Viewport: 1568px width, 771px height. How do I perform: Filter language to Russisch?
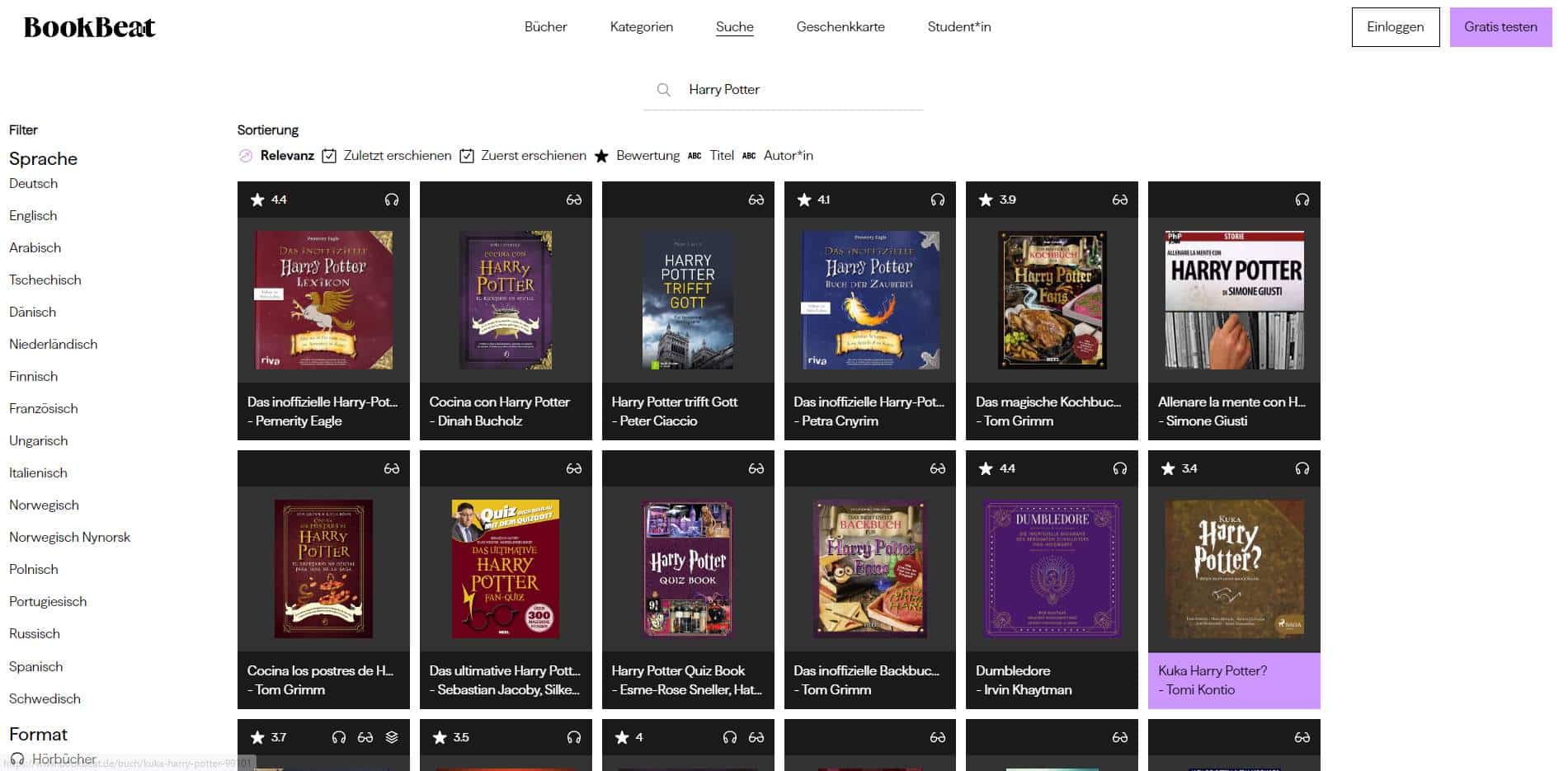click(34, 633)
